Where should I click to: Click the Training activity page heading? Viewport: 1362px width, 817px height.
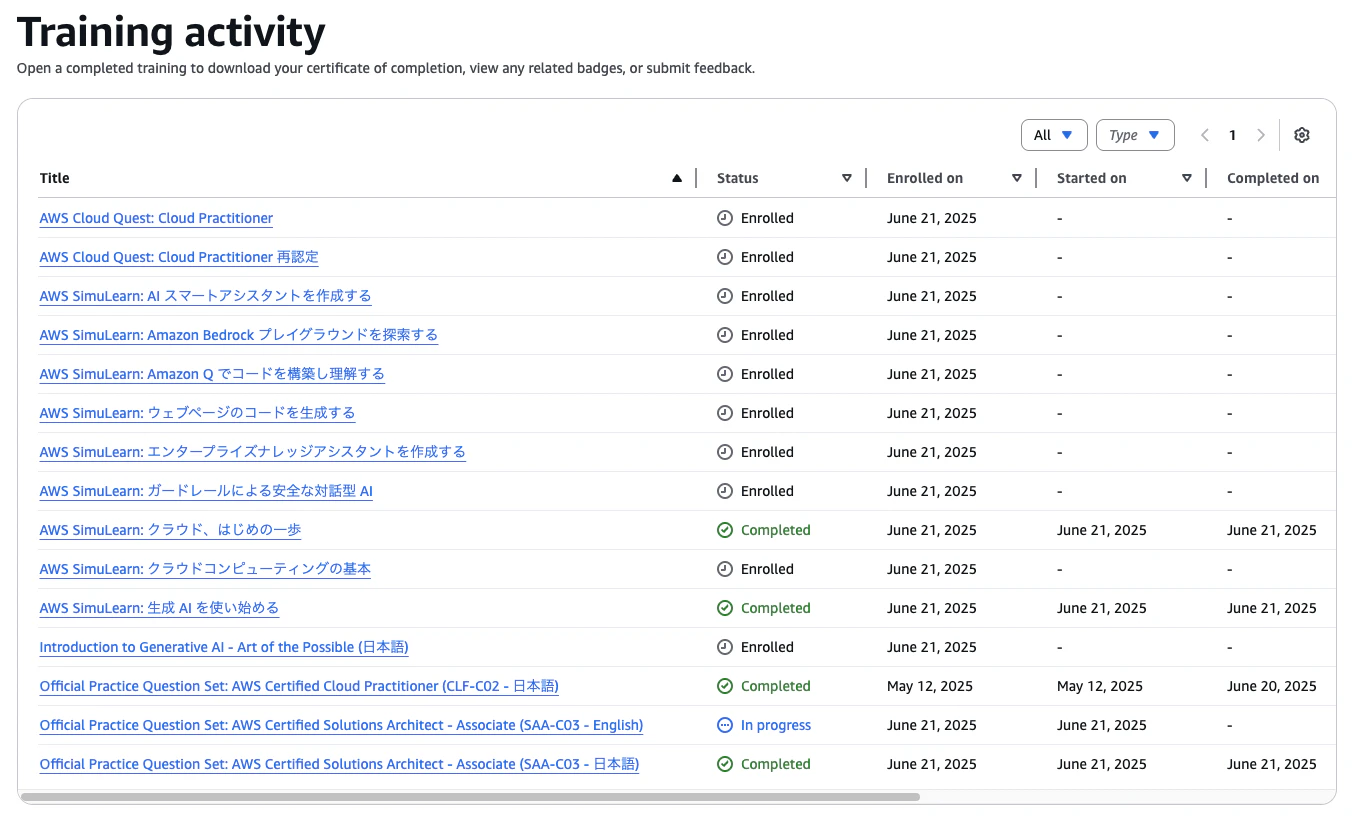tap(171, 33)
